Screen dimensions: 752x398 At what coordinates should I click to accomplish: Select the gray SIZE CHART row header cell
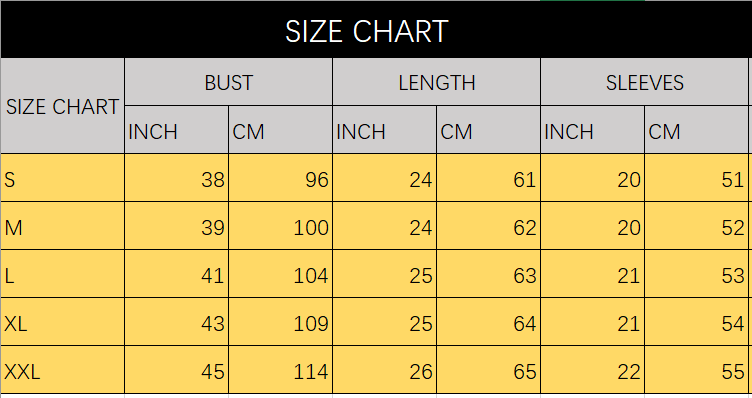(x=62, y=106)
